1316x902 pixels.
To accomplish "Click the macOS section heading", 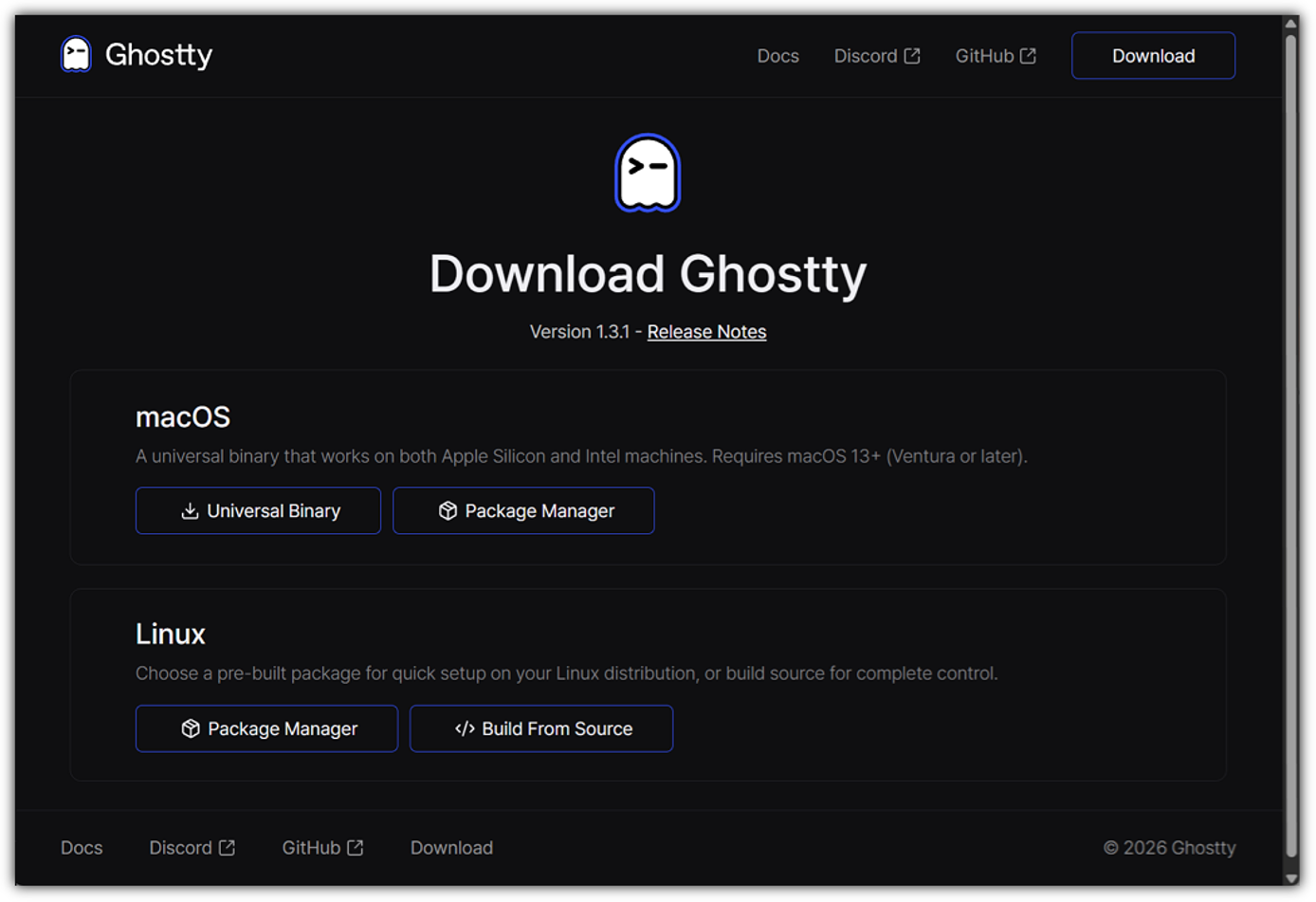I will click(x=183, y=417).
